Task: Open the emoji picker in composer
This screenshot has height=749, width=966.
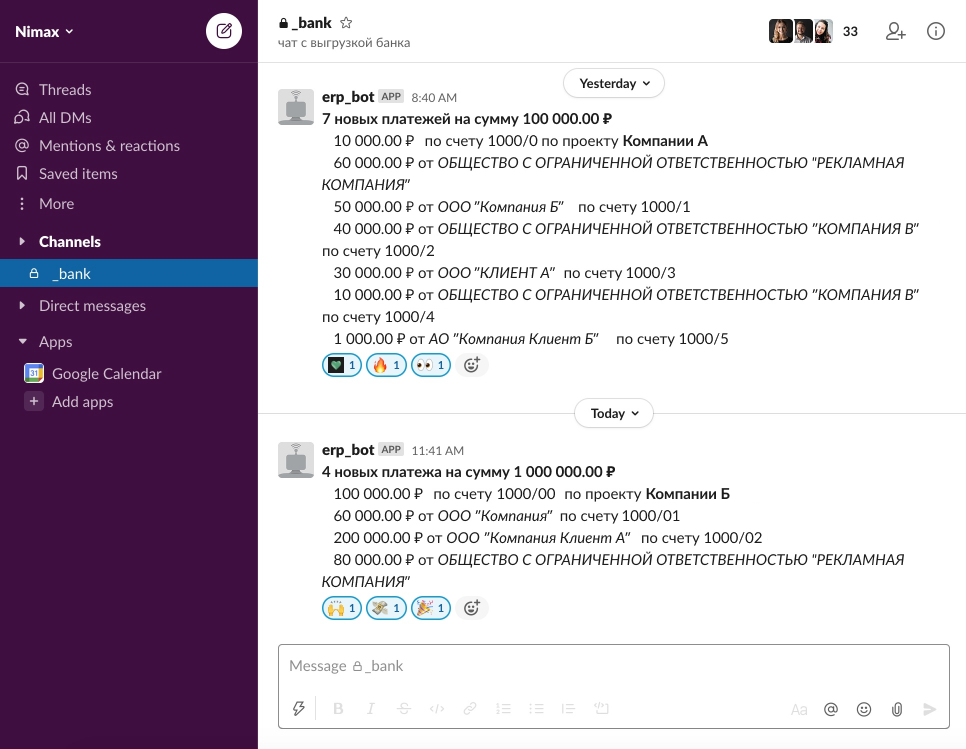Action: pyautogui.click(x=864, y=709)
